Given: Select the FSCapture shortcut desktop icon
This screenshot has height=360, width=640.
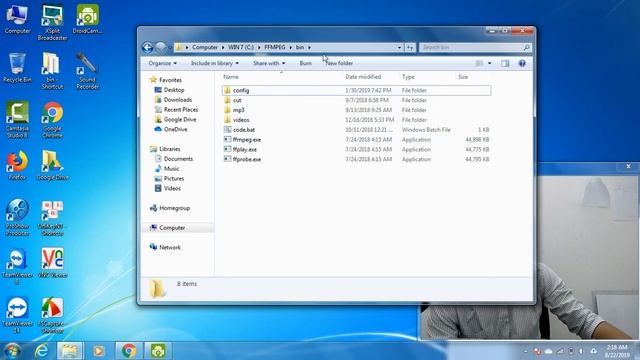Looking at the screenshot, I should [x=52, y=316].
